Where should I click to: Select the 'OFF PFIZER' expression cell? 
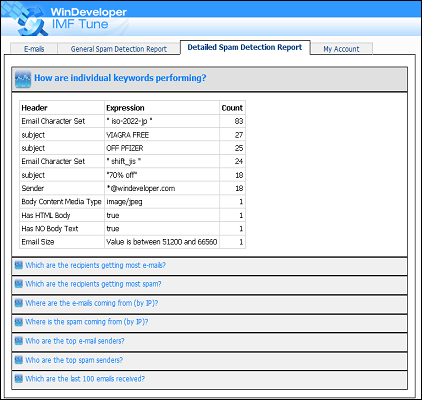coord(162,148)
